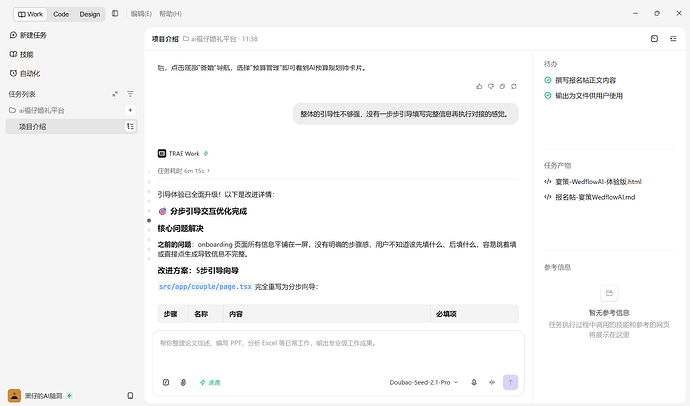This screenshot has height=406, width=690.
Task: Expand the 任务耗时 6m 15s details
Action: tap(184, 171)
